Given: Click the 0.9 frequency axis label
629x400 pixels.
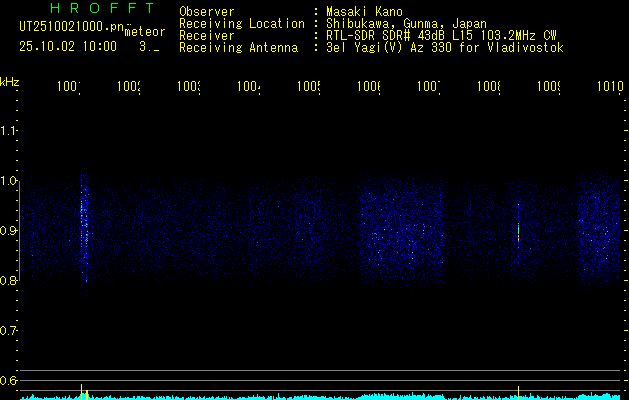Looking at the screenshot, I should (x=8, y=230).
